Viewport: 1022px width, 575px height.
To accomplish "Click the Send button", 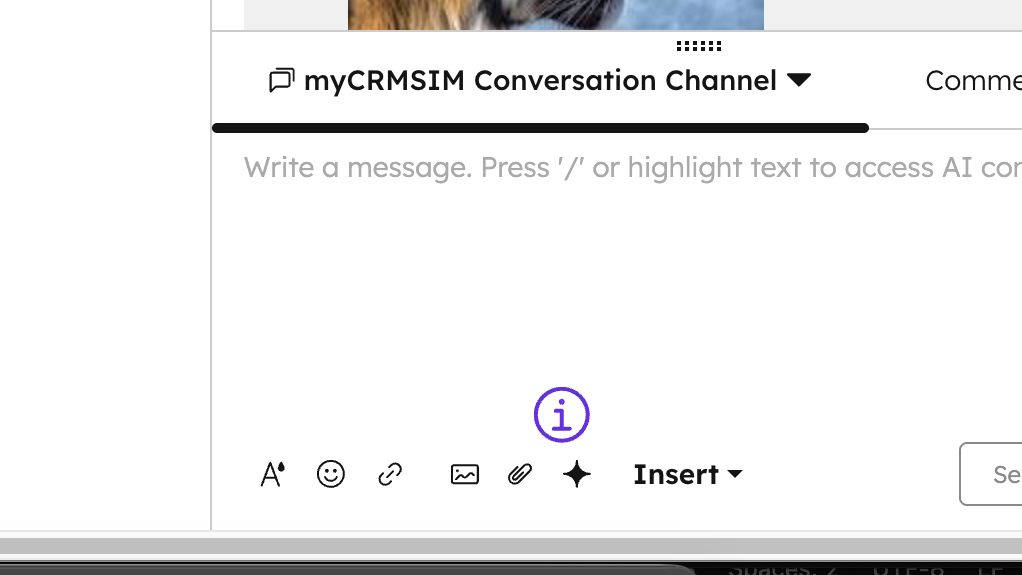I will 991,474.
